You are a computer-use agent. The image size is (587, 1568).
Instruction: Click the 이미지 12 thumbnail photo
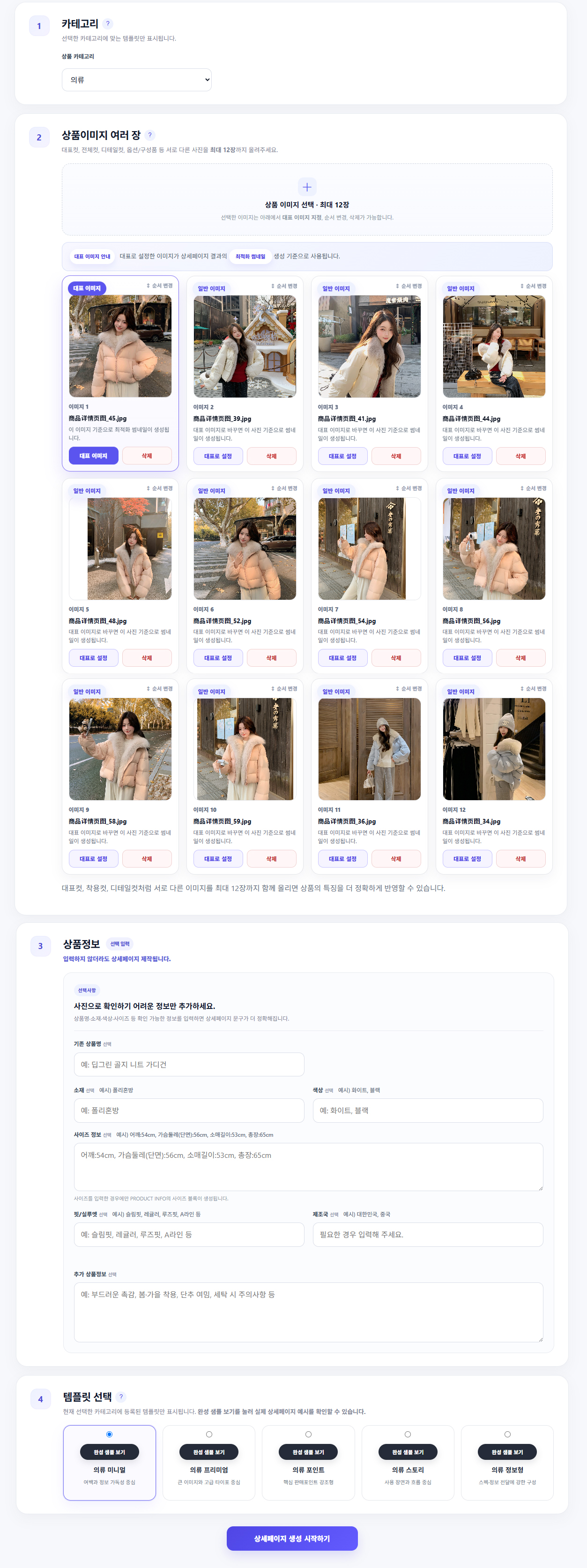click(x=494, y=749)
